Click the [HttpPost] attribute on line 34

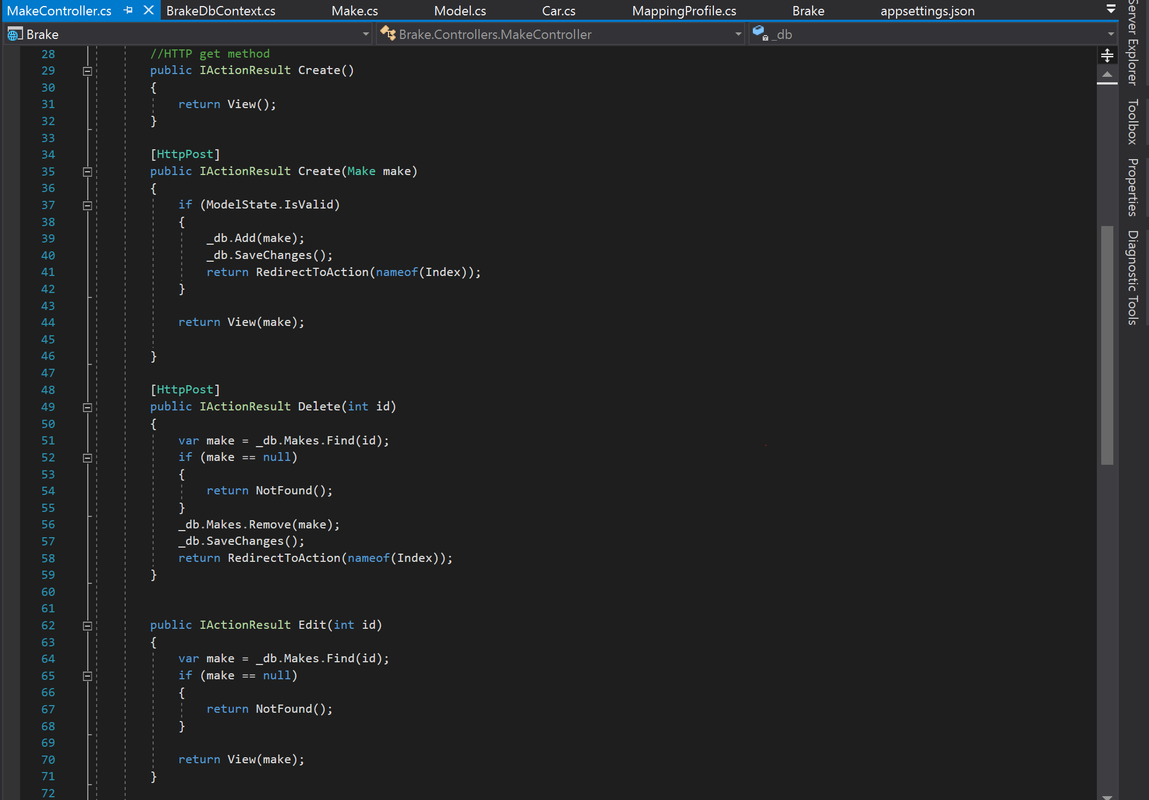pyautogui.click(x=185, y=154)
